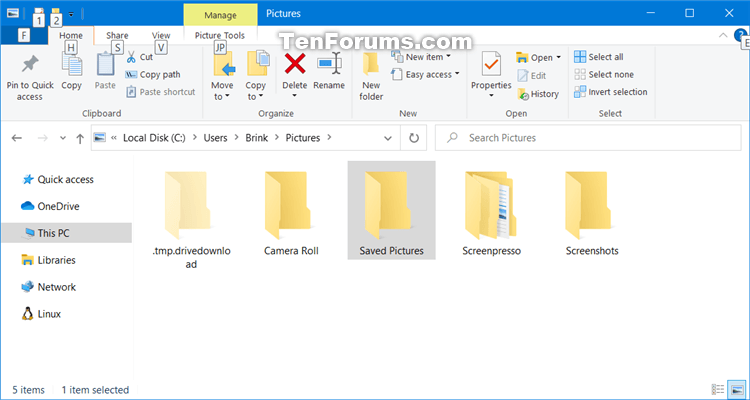This screenshot has width=750, height=400.
Task: Switch to the Home ribbon tab
Action: (x=71, y=35)
